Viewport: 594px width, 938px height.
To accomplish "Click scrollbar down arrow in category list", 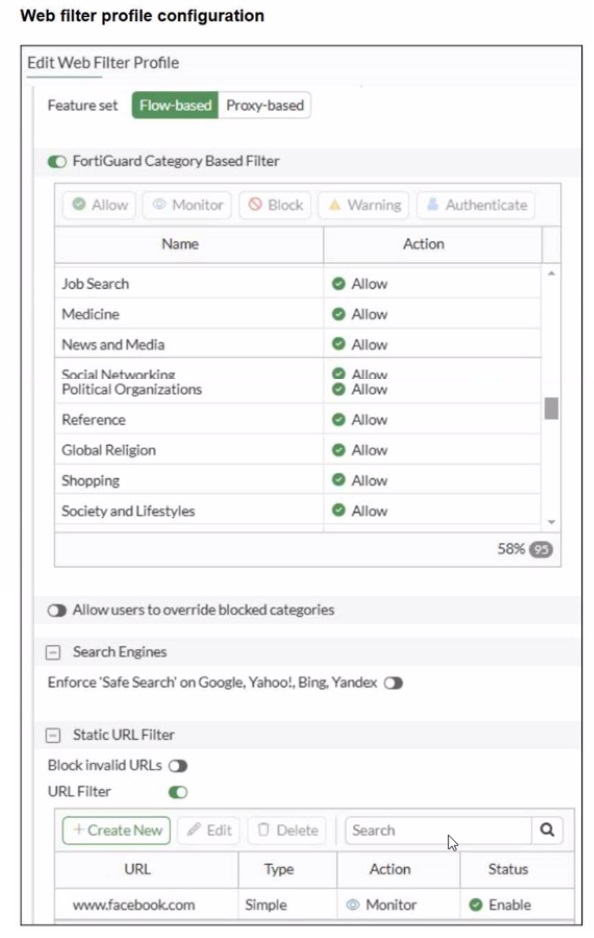I will [551, 522].
